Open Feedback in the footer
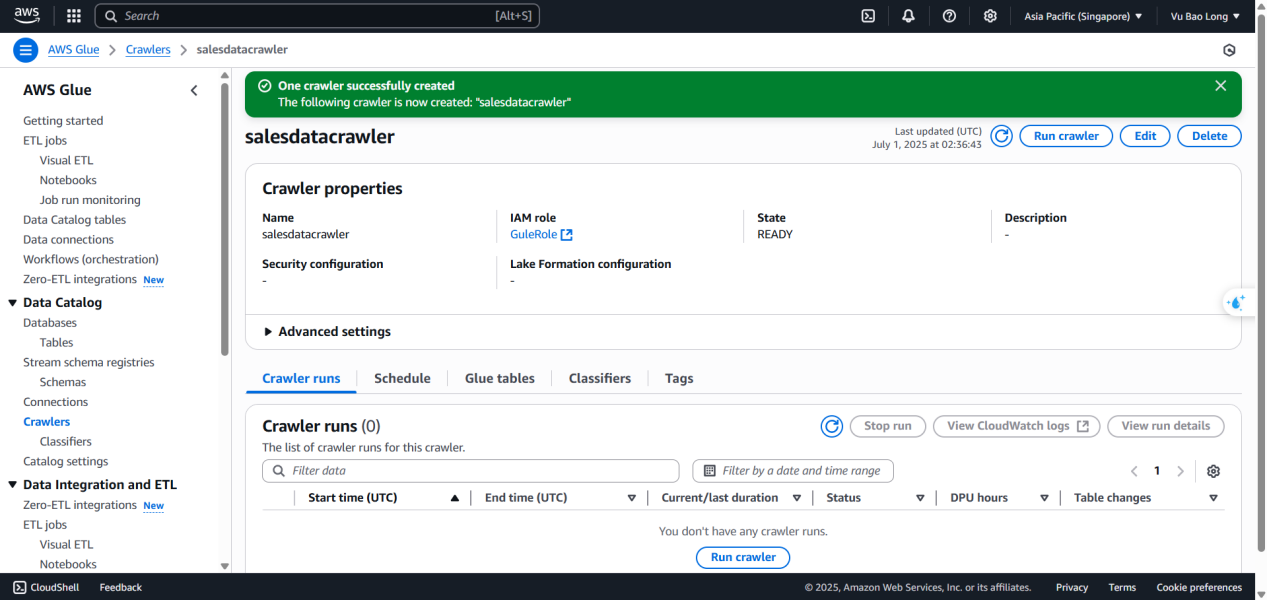The height and width of the screenshot is (600, 1267). pyautogui.click(x=121, y=588)
